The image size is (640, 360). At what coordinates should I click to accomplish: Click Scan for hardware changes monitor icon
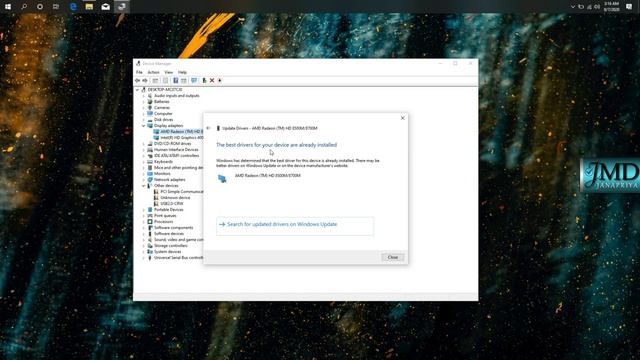pyautogui.click(x=194, y=80)
